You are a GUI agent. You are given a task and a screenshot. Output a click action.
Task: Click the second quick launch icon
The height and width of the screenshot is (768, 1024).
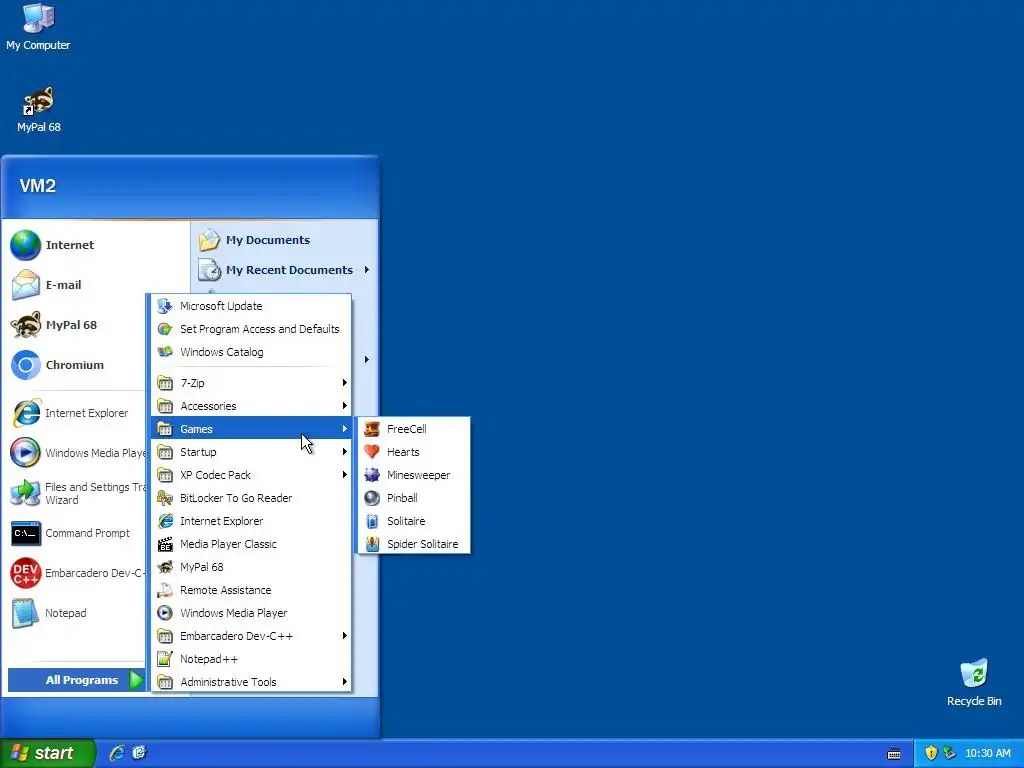139,753
